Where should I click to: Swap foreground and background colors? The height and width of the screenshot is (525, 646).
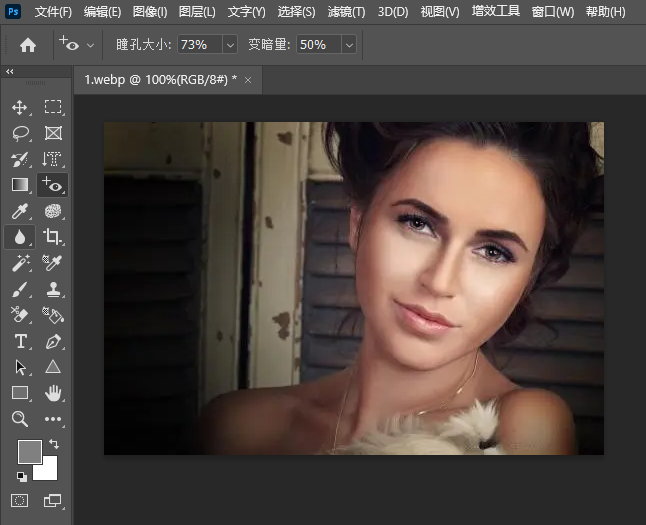(x=53, y=444)
